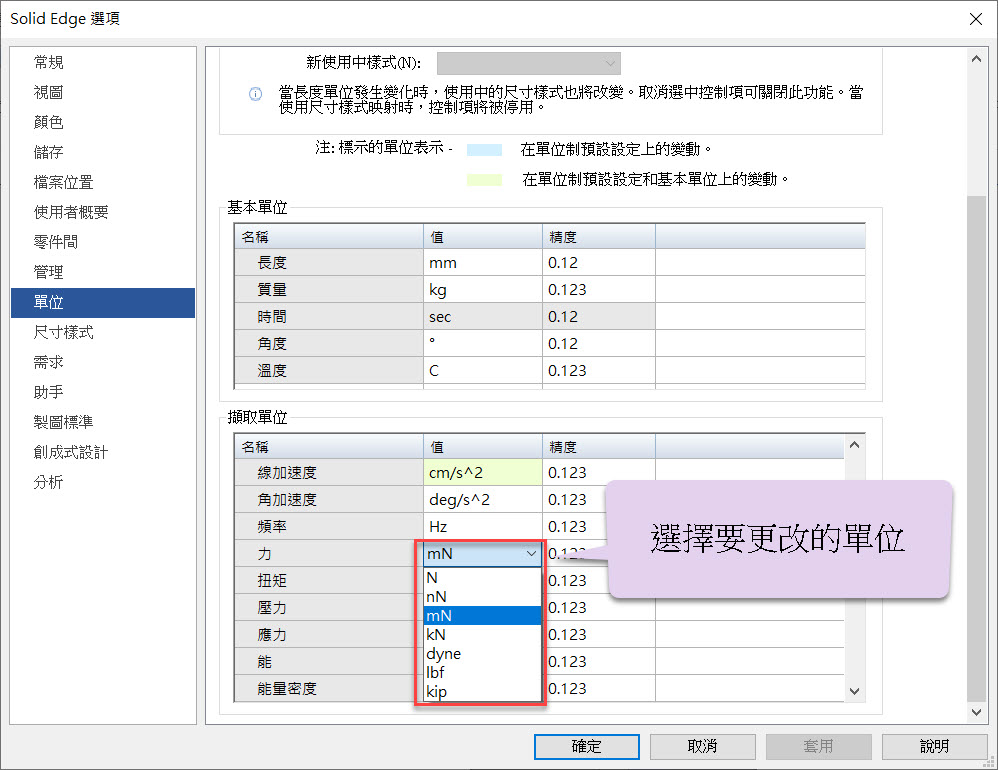Select dyne from the unit dropdown
This screenshot has width=998, height=770.
tap(482, 654)
